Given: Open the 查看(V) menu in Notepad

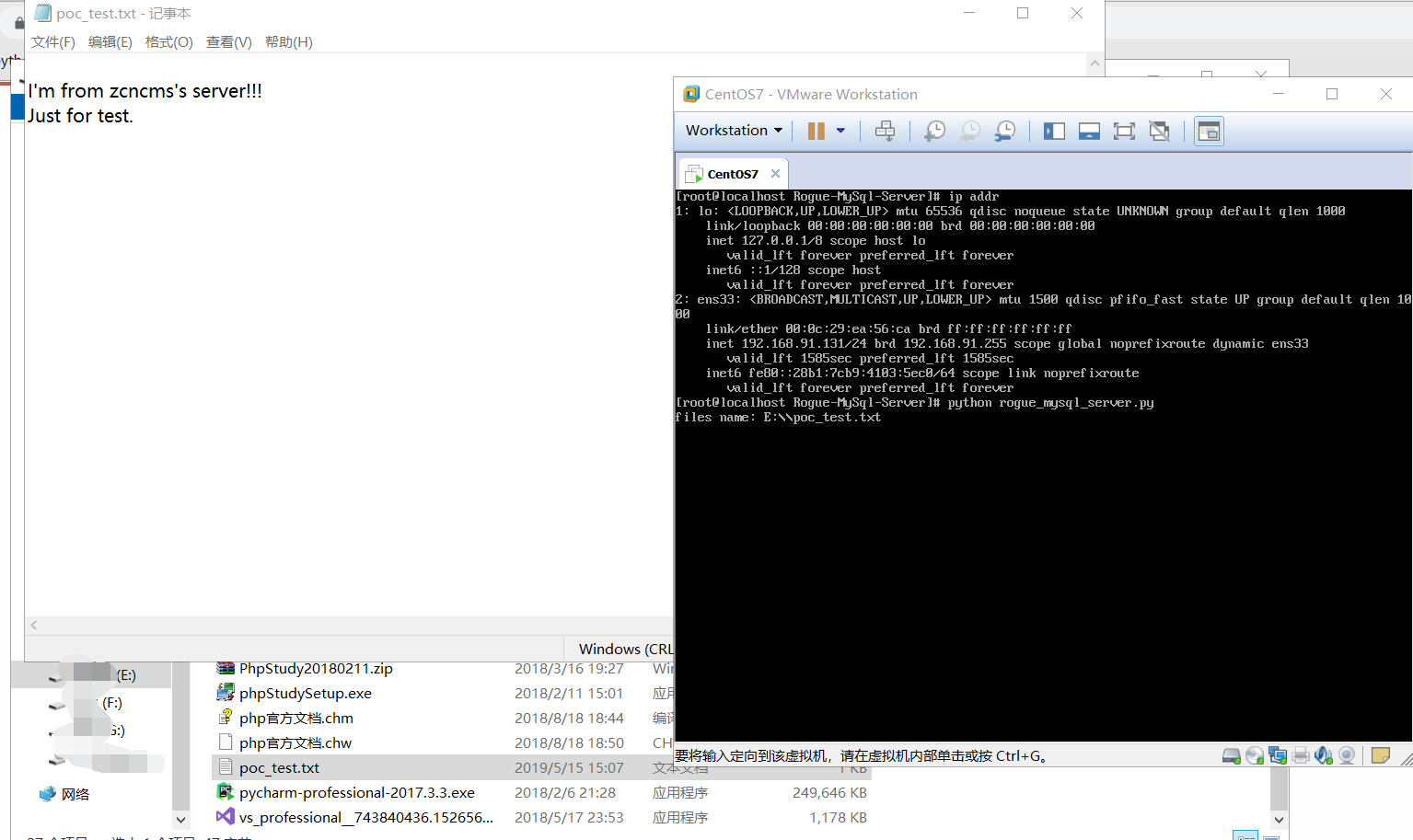Looking at the screenshot, I should [x=229, y=42].
